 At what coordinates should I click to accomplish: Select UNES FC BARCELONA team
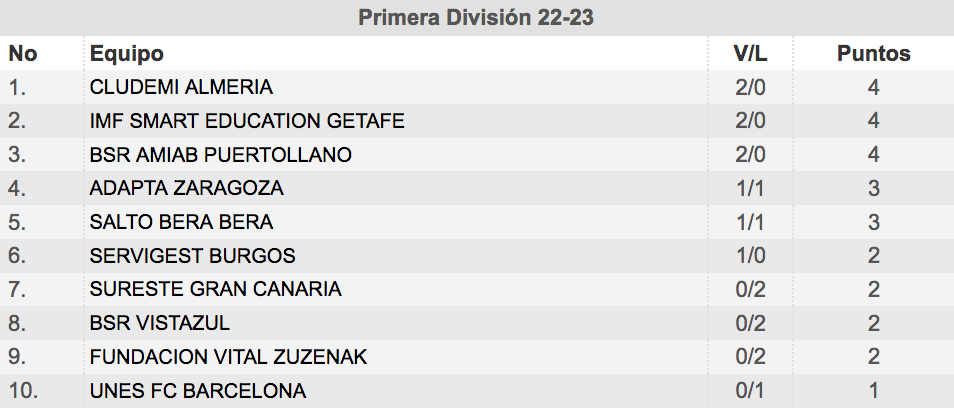point(198,391)
